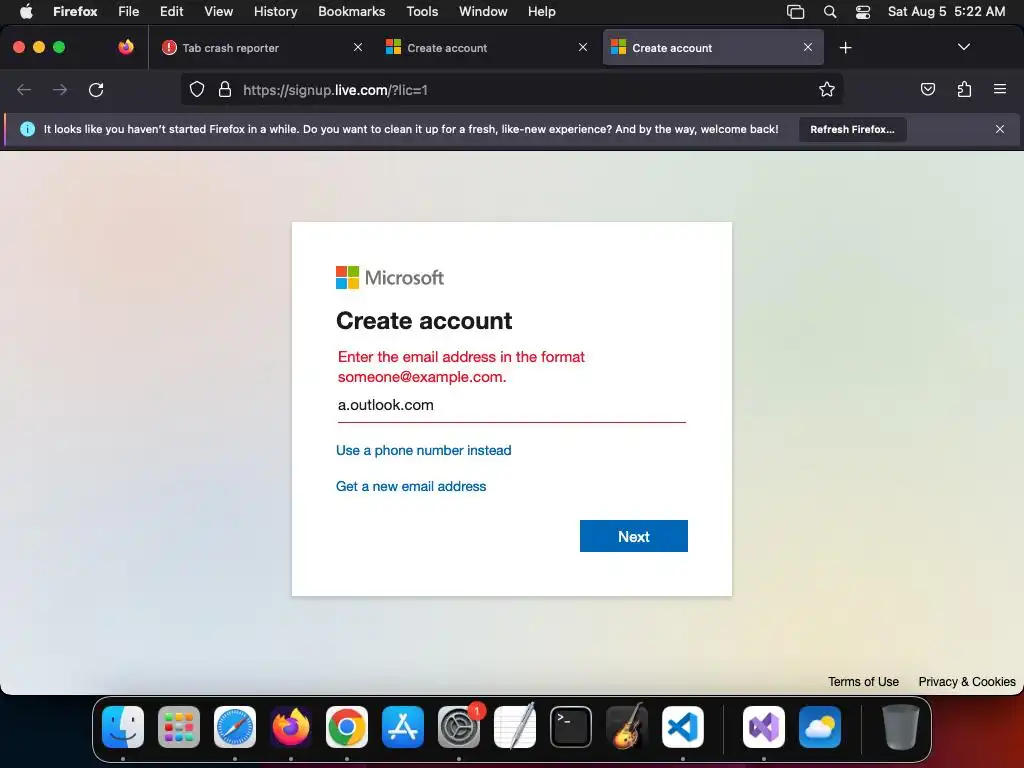Close the middle Create account tab
Image resolution: width=1024 pixels, height=768 pixels.
click(583, 47)
